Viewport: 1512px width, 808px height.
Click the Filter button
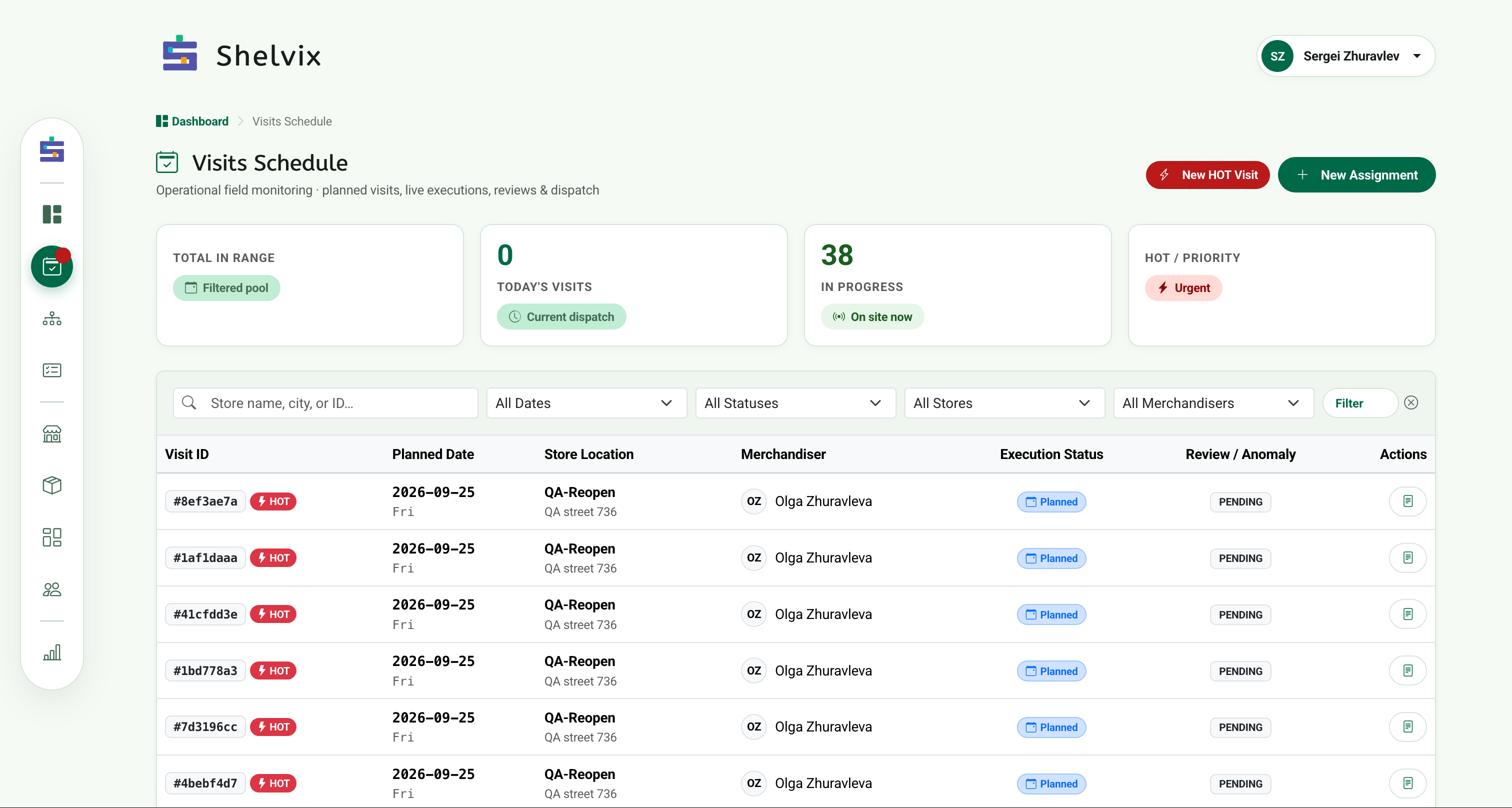[x=1360, y=402]
